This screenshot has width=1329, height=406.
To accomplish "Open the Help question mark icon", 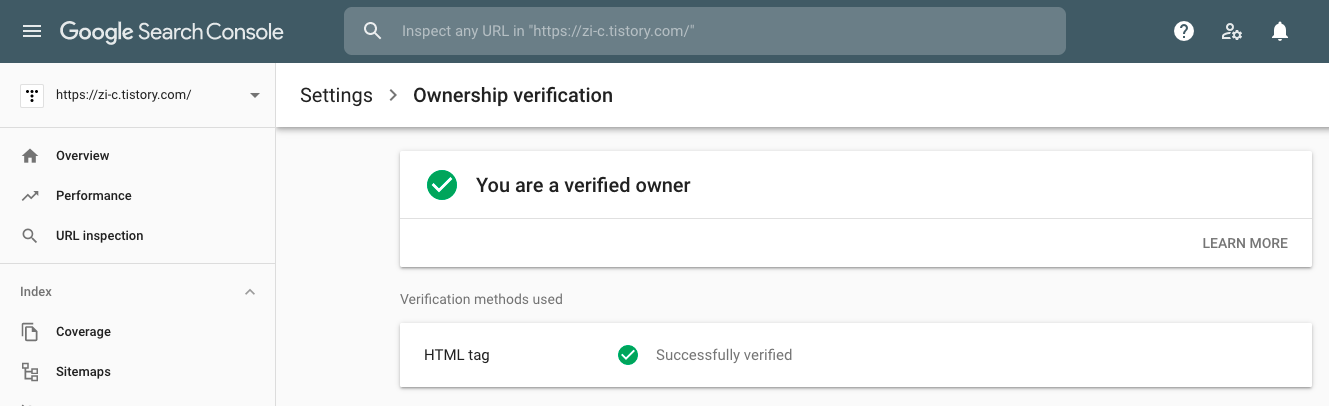I will [x=1184, y=31].
